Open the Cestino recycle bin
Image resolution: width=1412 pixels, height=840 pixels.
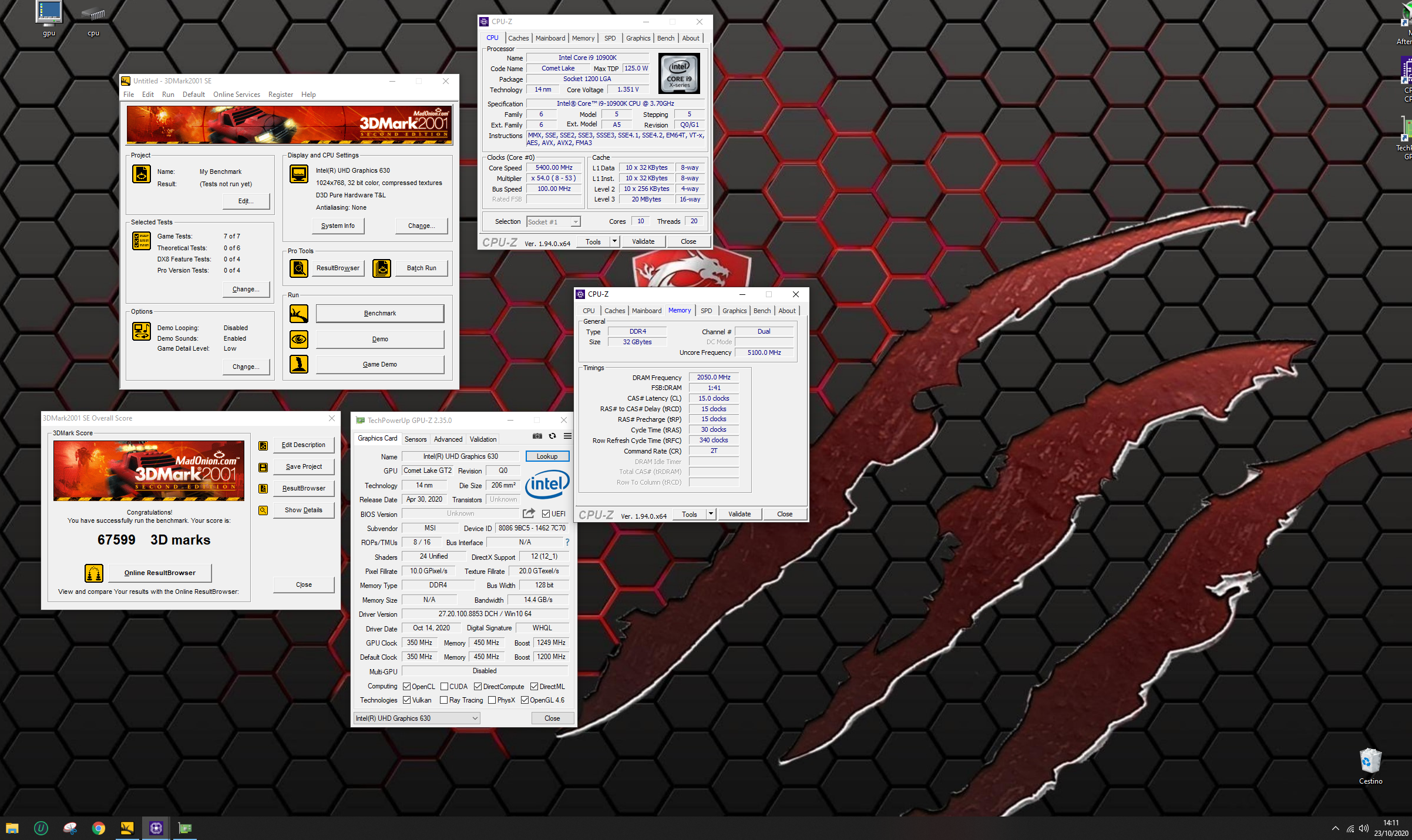pyautogui.click(x=1370, y=766)
